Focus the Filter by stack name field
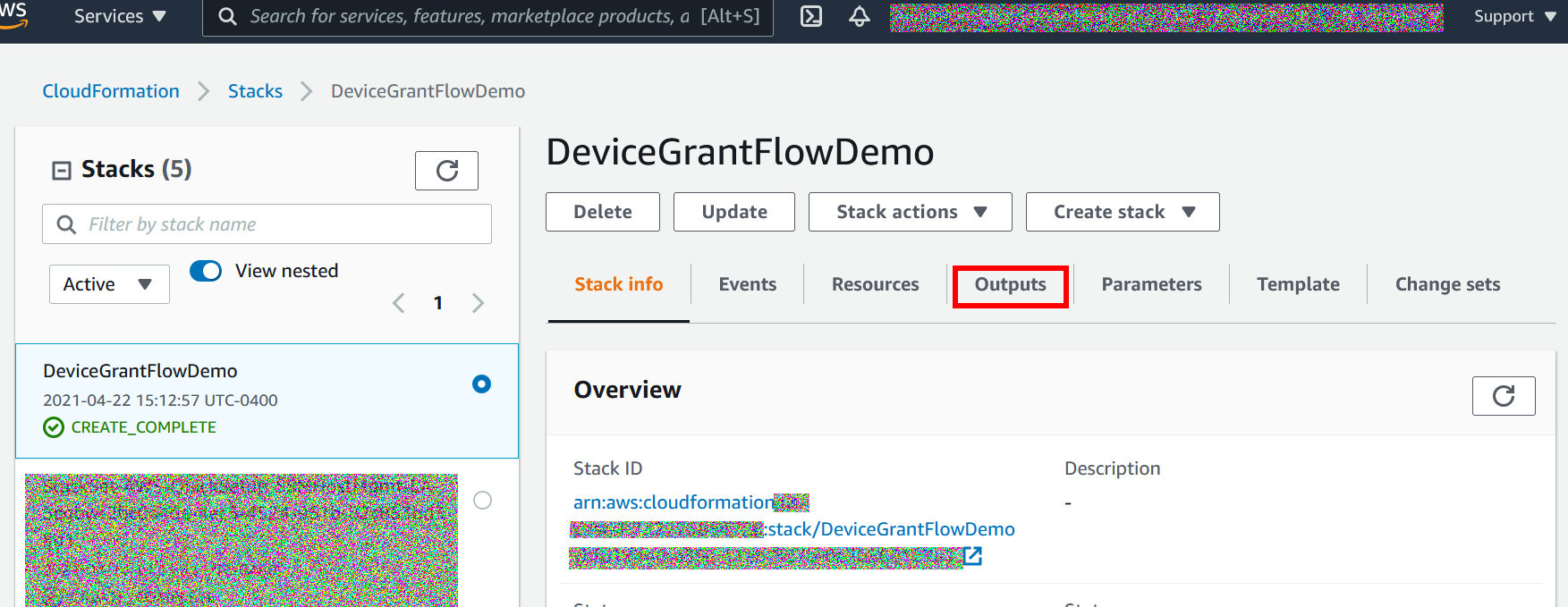 [267, 224]
